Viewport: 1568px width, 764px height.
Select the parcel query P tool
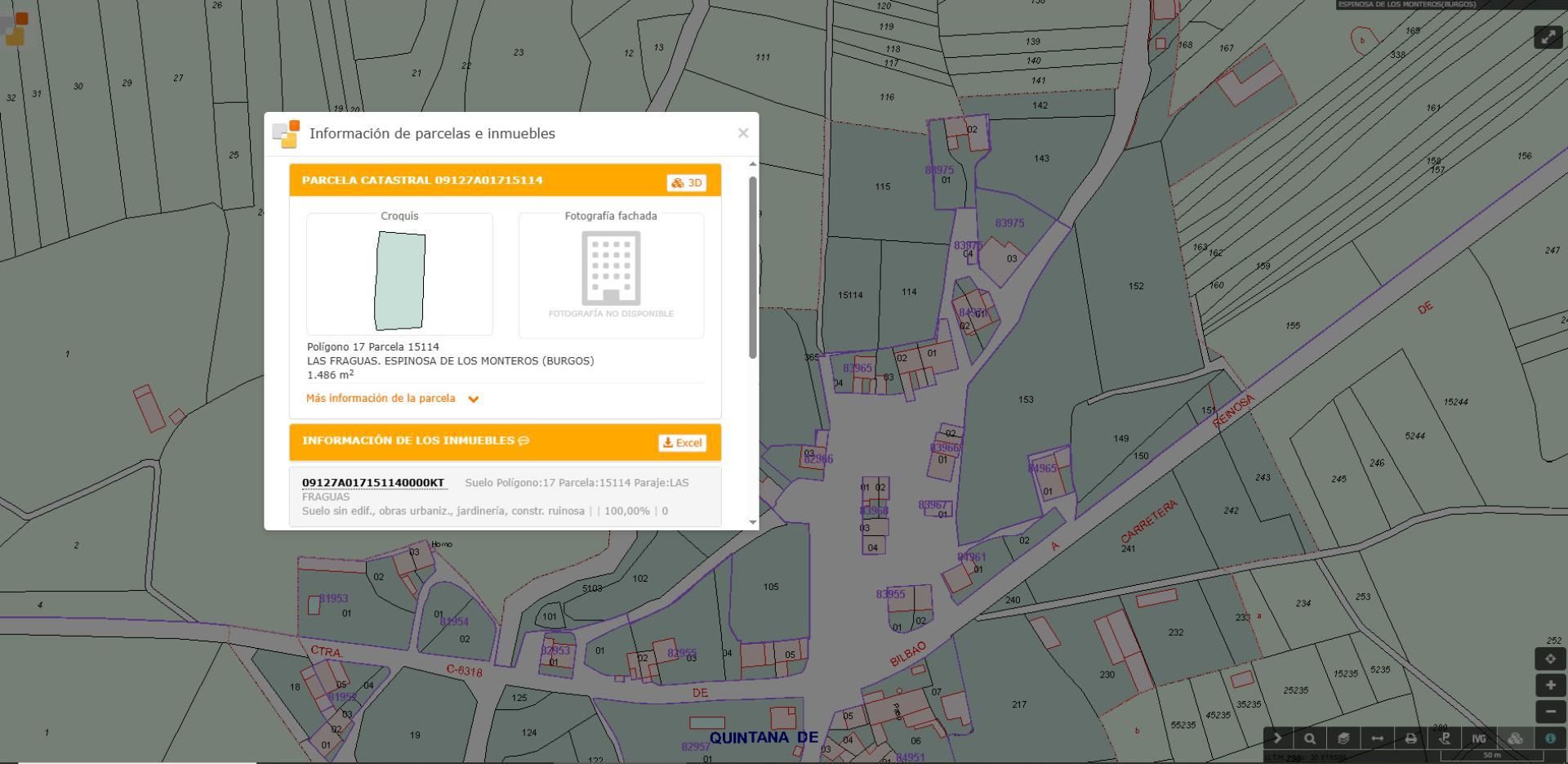1444,738
